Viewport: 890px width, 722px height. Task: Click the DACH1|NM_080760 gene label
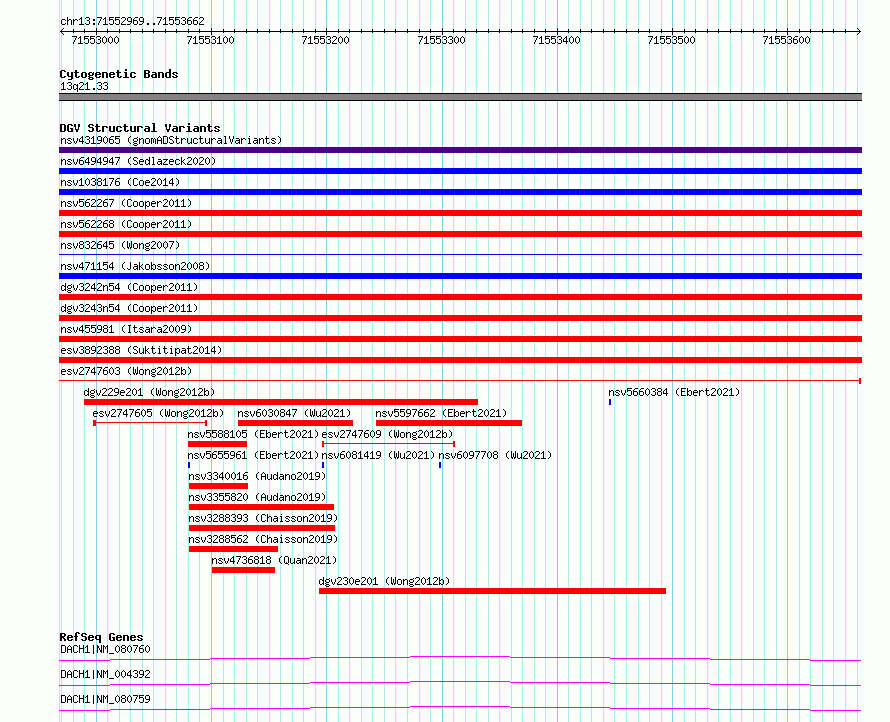[x=105, y=649]
